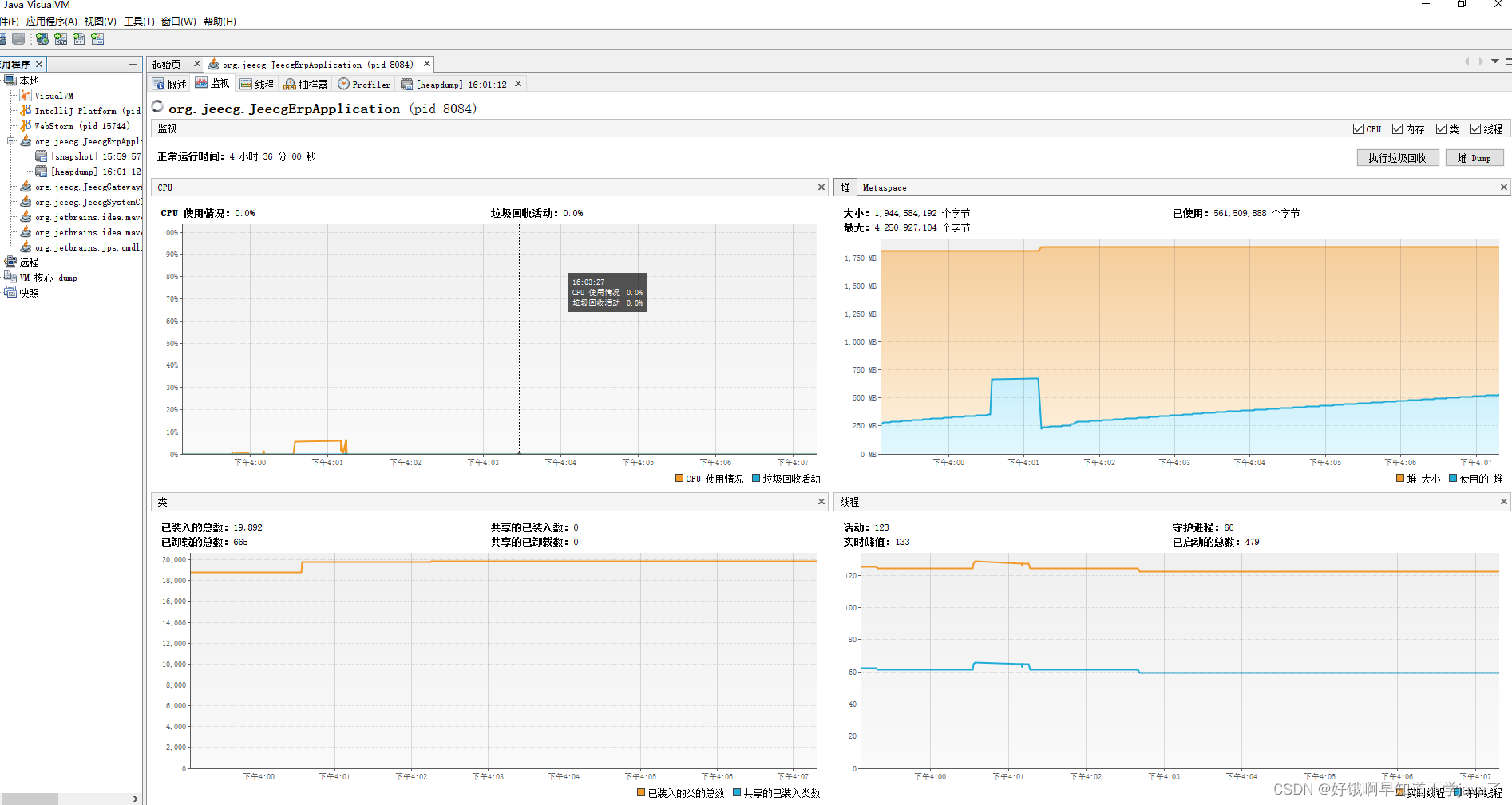Click the Add Remote Host toolbar icon
Image resolution: width=1512 pixels, height=805 pixels.
click(x=42, y=38)
